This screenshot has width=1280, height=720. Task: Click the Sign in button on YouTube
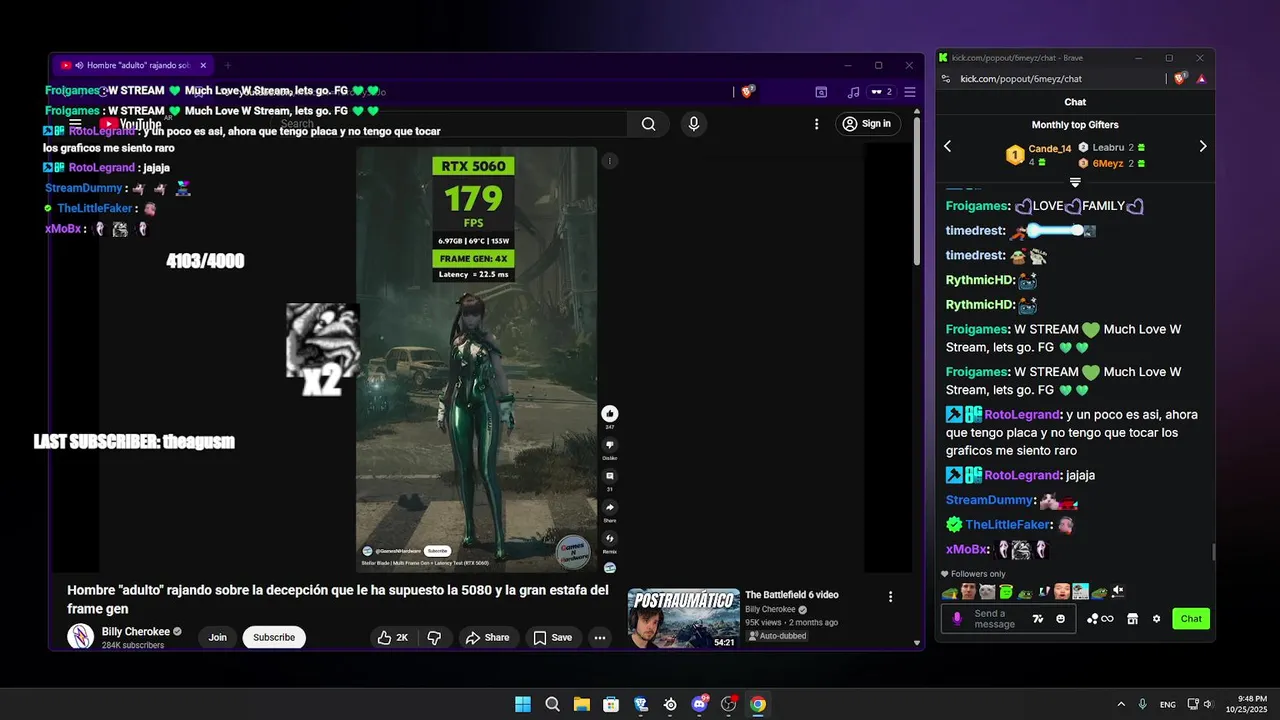(x=867, y=124)
